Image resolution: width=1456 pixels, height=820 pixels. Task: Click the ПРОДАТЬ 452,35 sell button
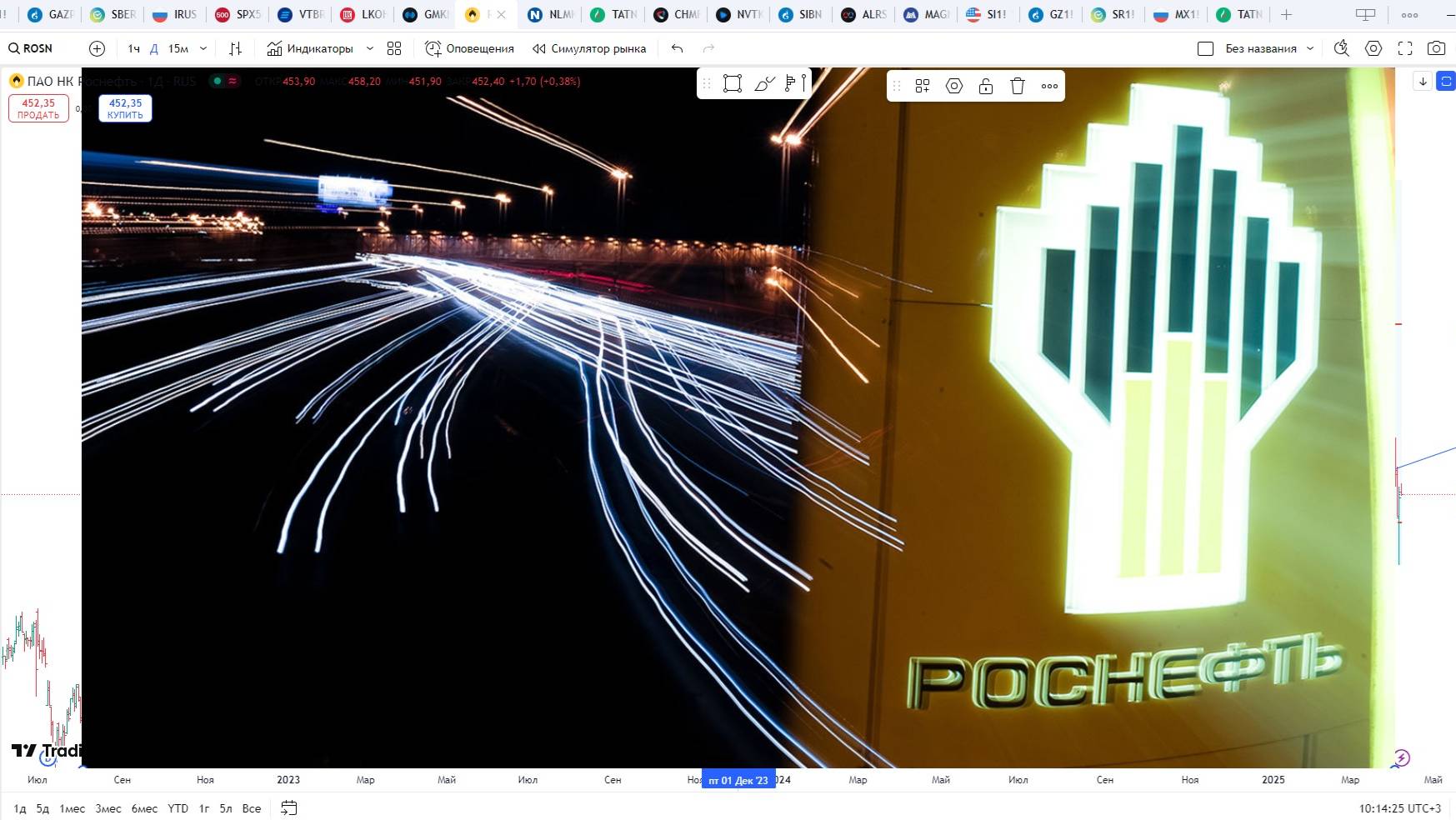pos(38,108)
